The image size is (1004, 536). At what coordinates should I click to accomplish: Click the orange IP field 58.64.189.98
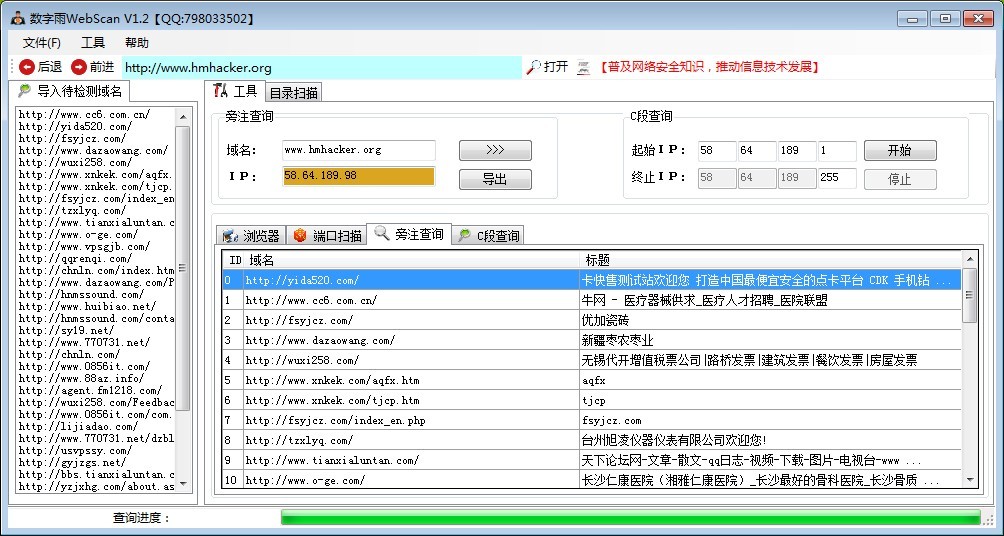(x=359, y=176)
